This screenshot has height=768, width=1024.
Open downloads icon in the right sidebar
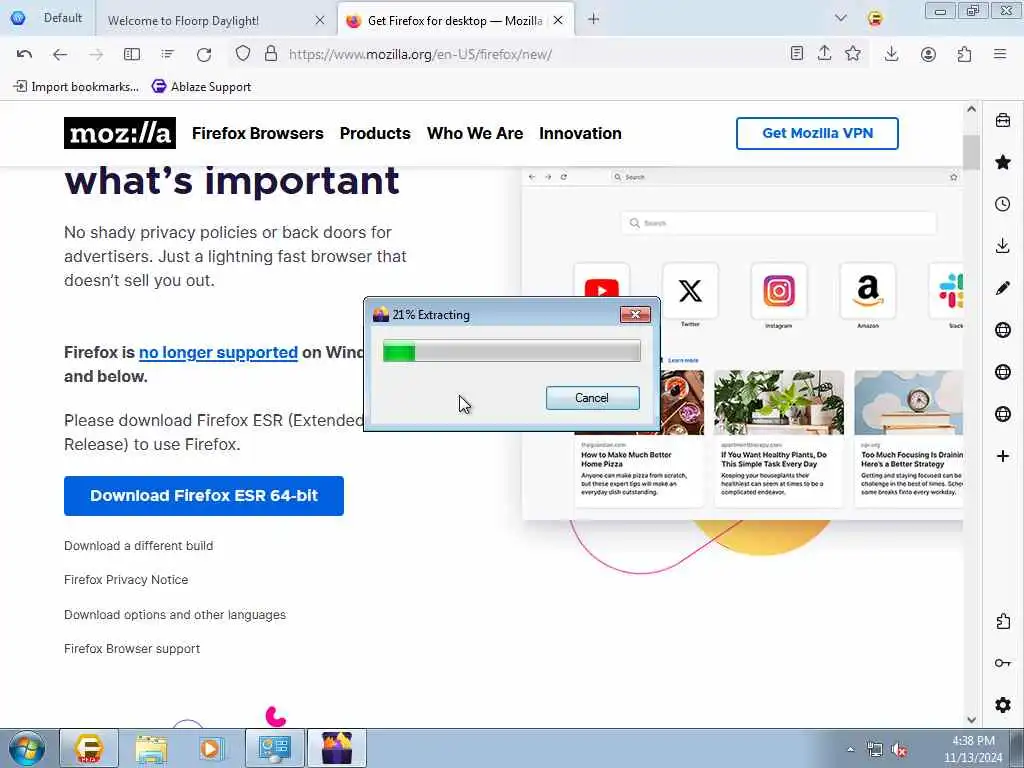[1003, 246]
